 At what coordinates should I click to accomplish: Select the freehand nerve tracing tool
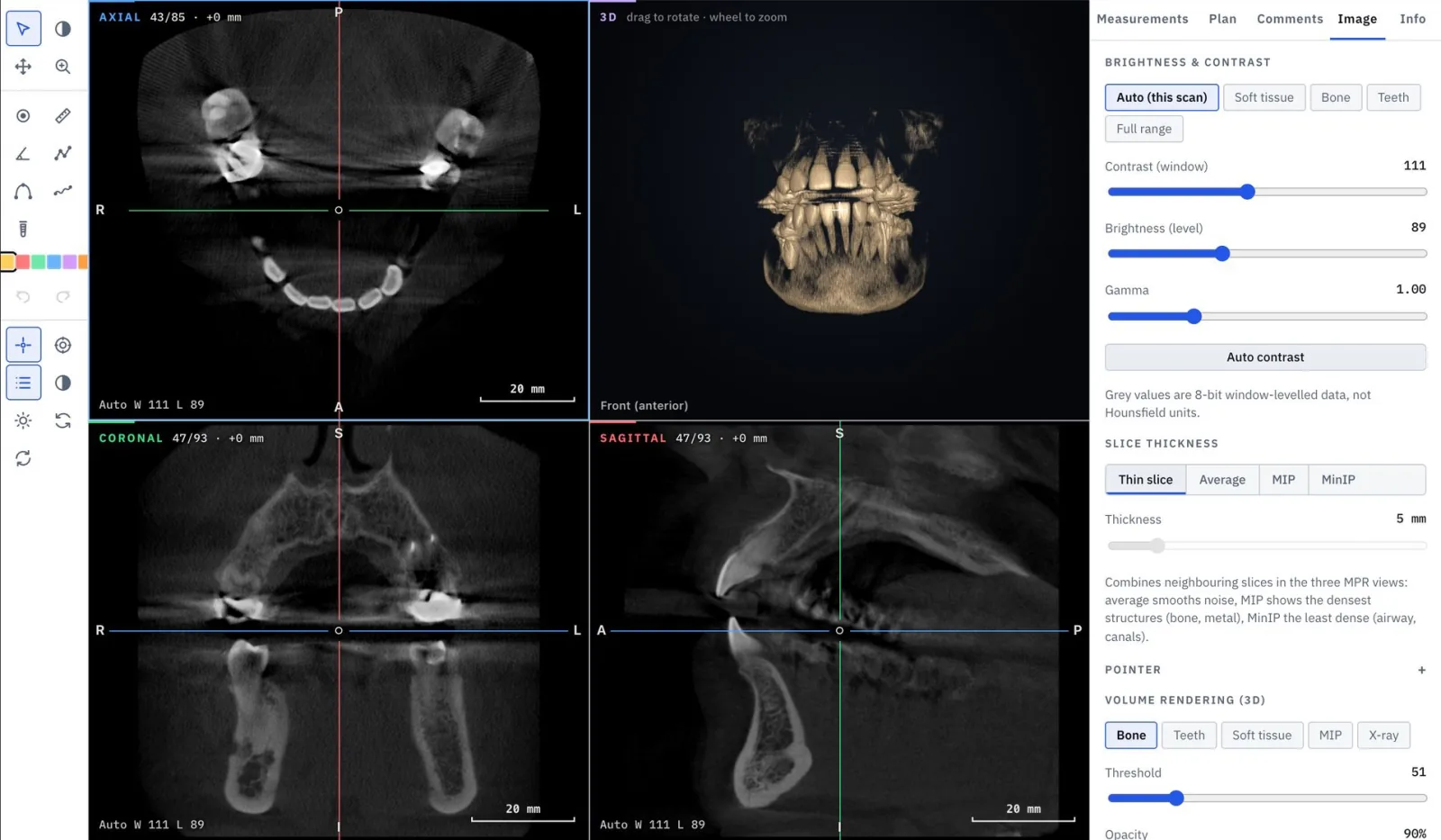(63, 192)
